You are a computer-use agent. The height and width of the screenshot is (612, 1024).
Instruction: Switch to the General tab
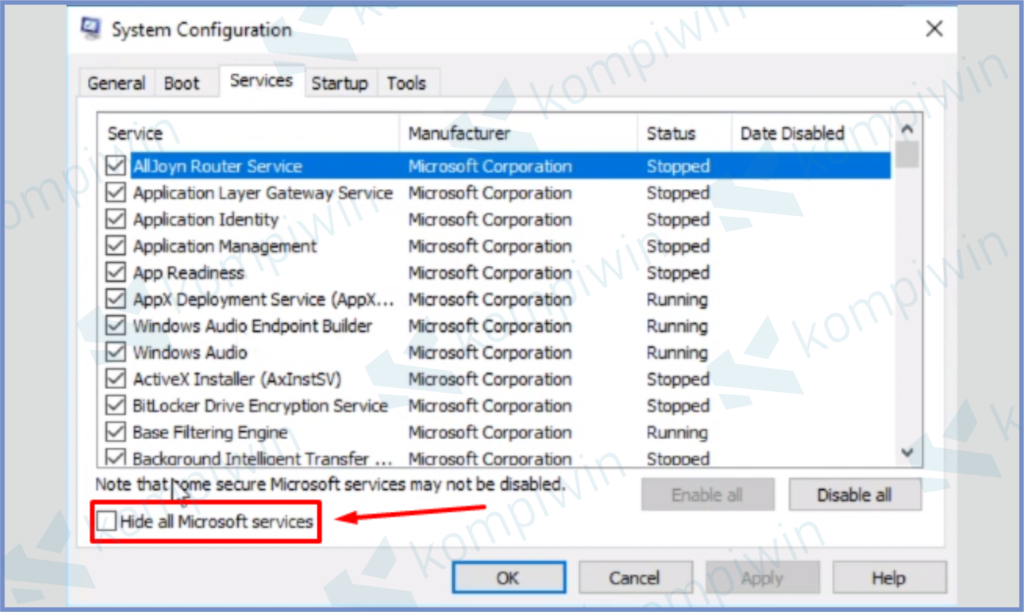tap(115, 82)
